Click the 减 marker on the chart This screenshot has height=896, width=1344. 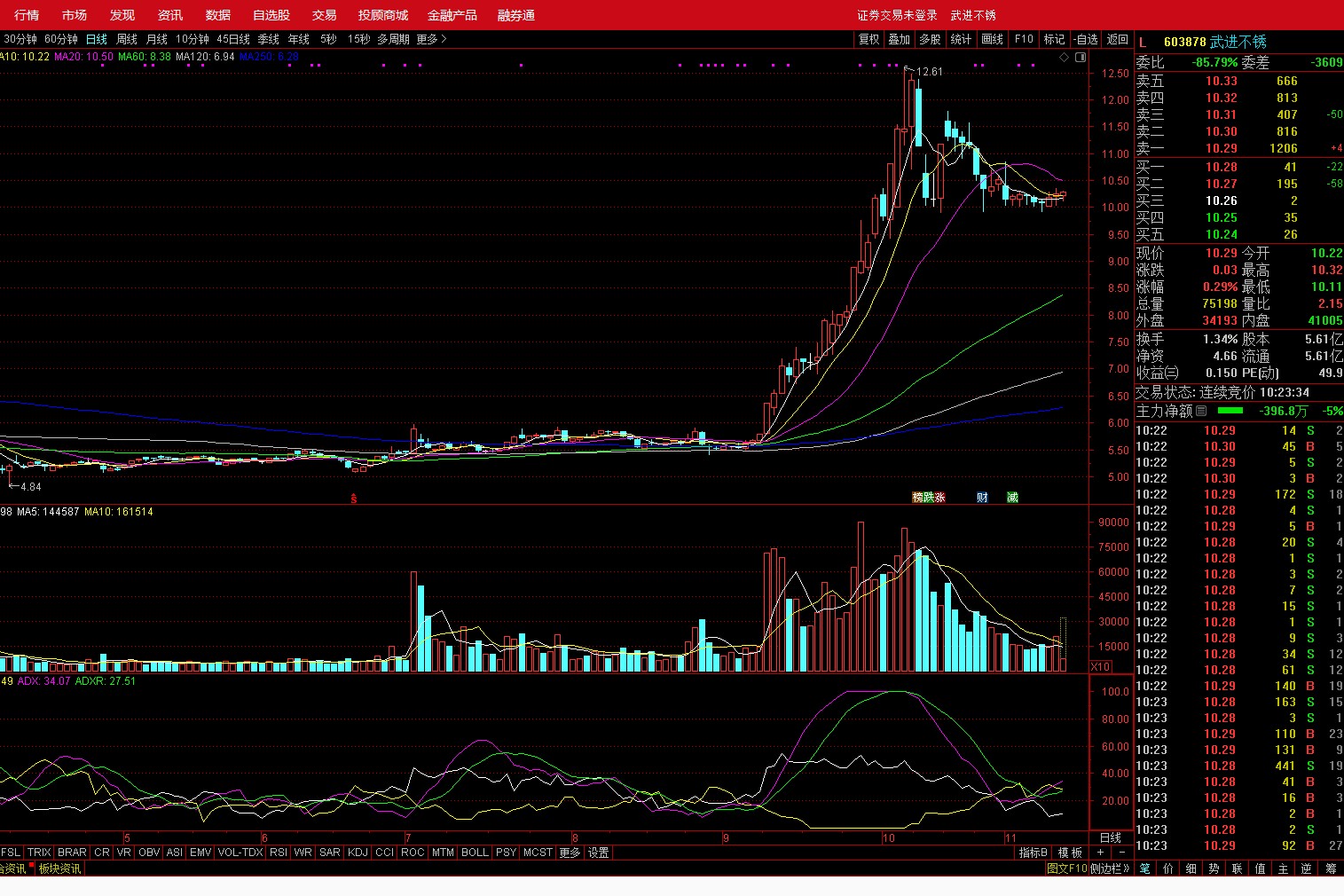[1012, 498]
